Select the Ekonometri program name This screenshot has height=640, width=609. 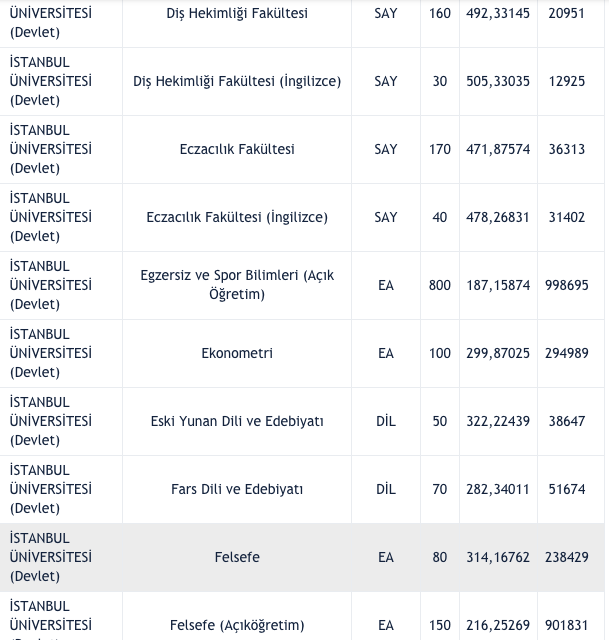pyautogui.click(x=237, y=353)
